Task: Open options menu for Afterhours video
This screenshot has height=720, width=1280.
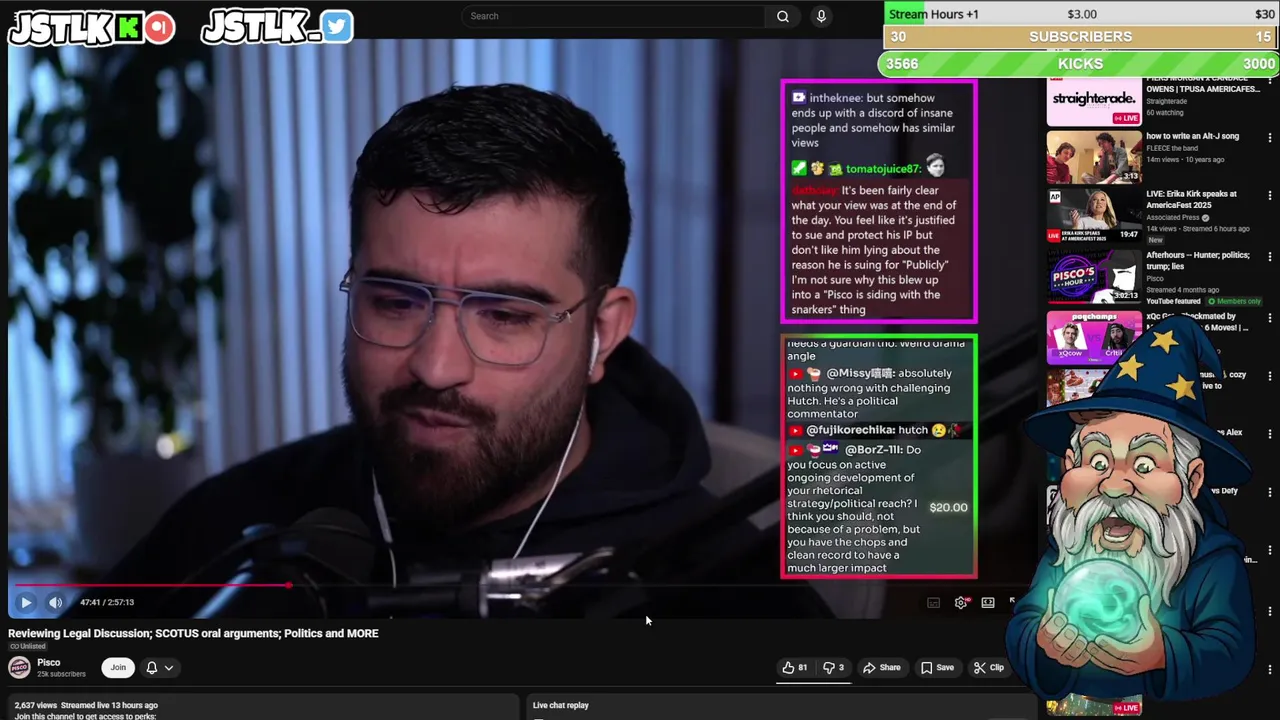Action: pos(1270,257)
